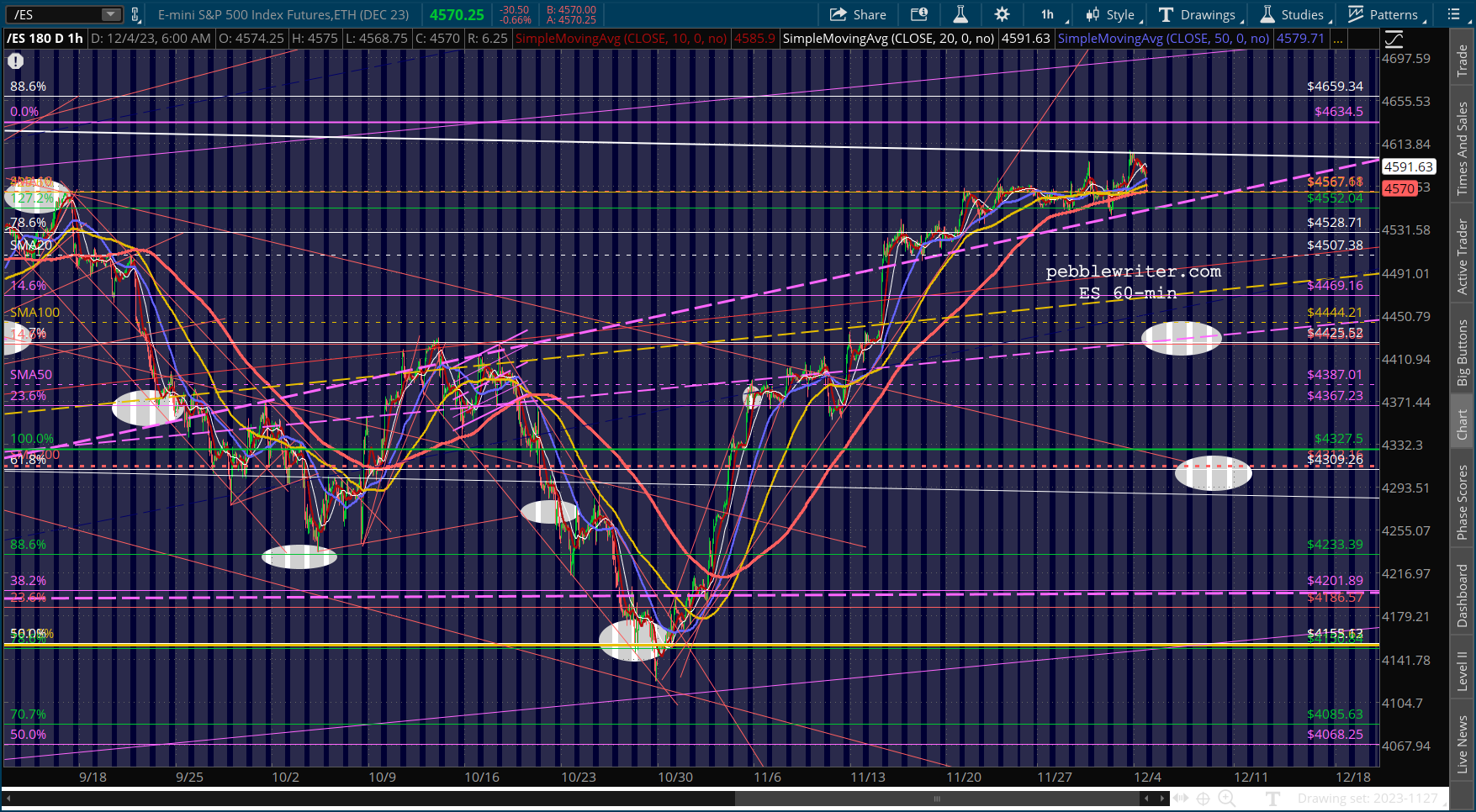Click the text drawing T icon
The height and width of the screenshot is (812, 1476).
(1272, 799)
